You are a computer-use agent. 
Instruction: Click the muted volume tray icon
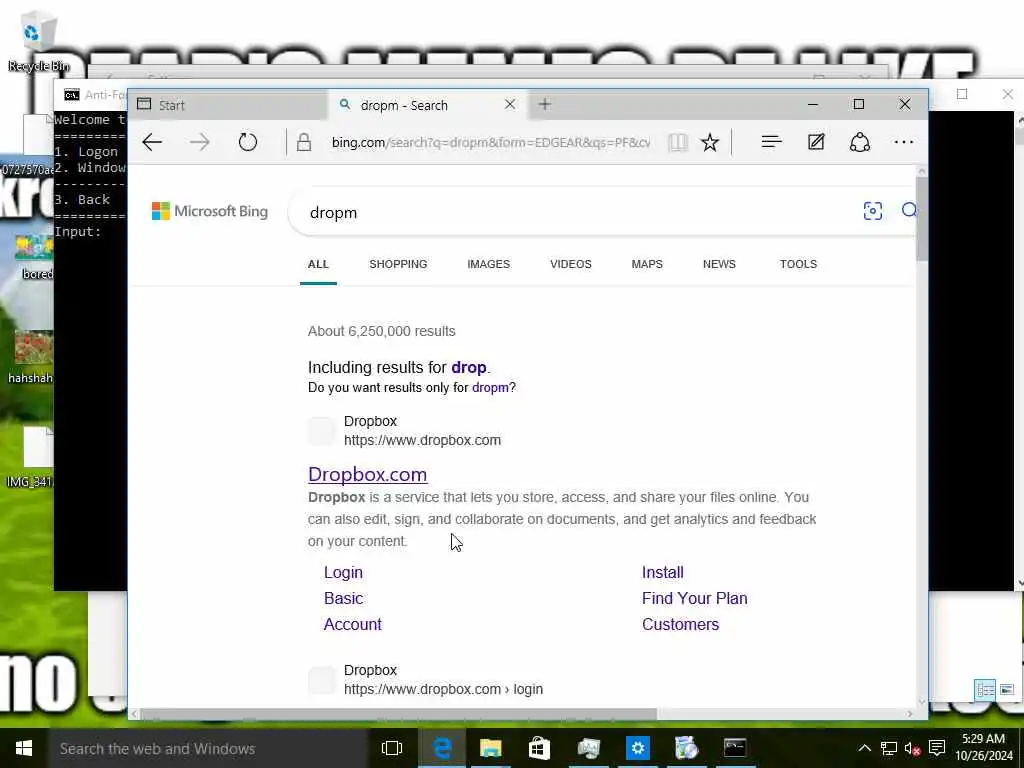[912, 748]
